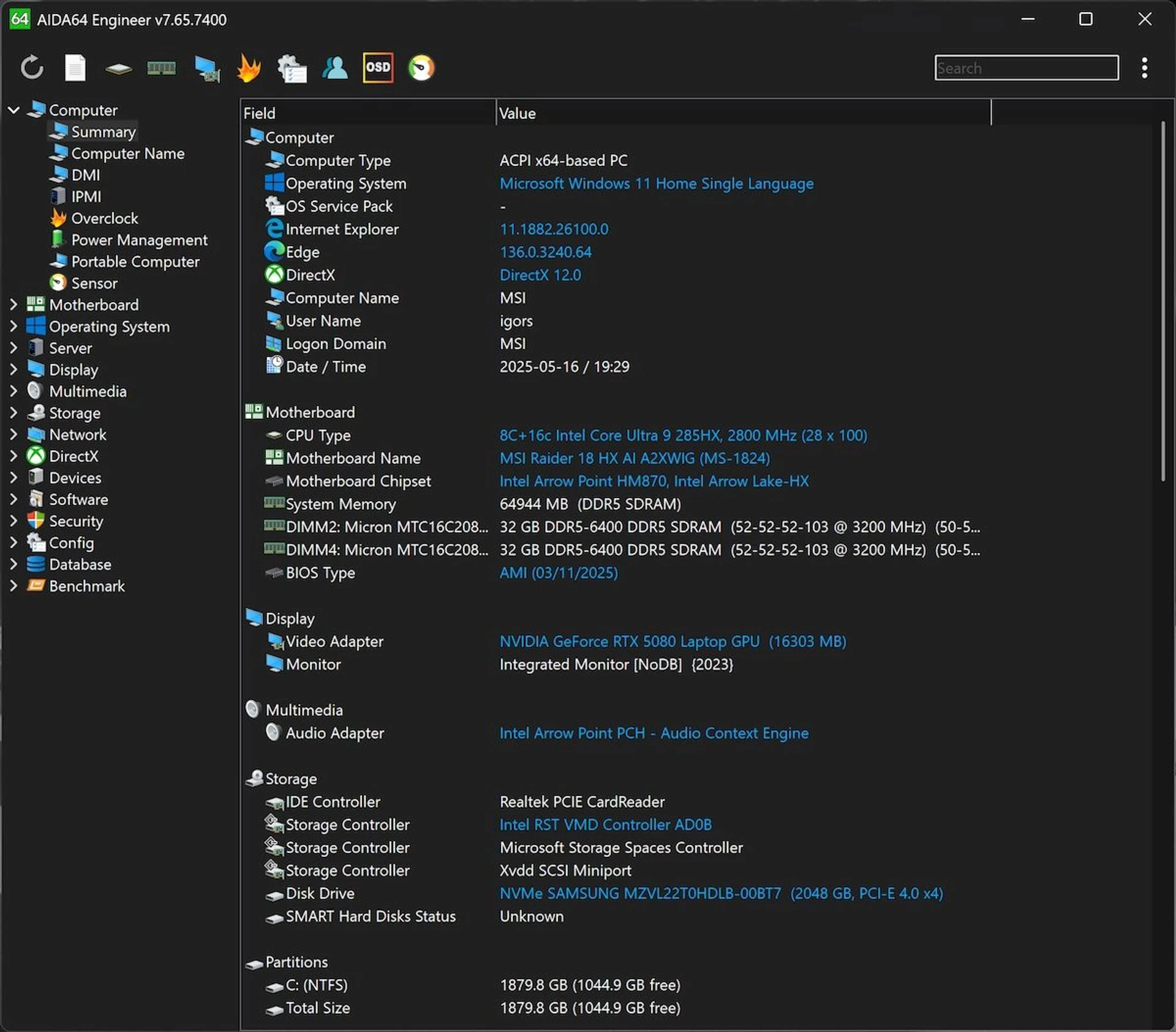Select Computer Name in the sidebar
This screenshot has height=1032, width=1176.
(116, 153)
